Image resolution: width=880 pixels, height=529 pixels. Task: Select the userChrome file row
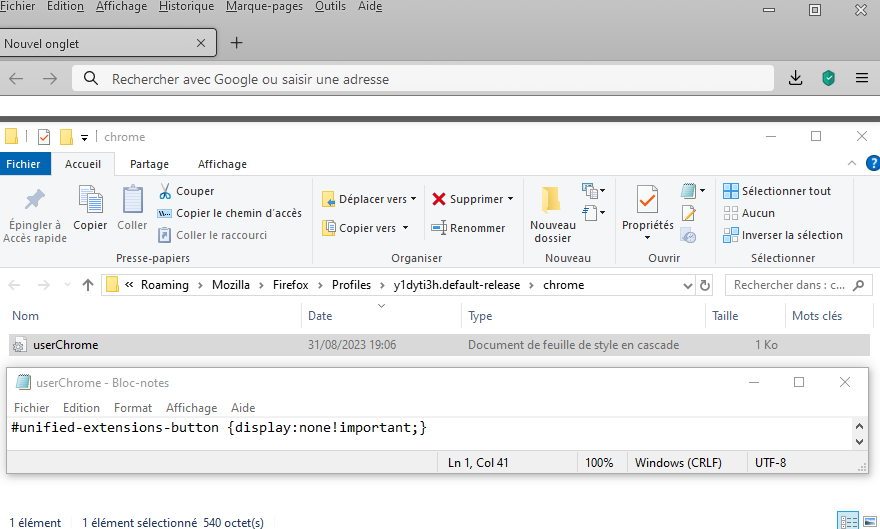coord(439,345)
